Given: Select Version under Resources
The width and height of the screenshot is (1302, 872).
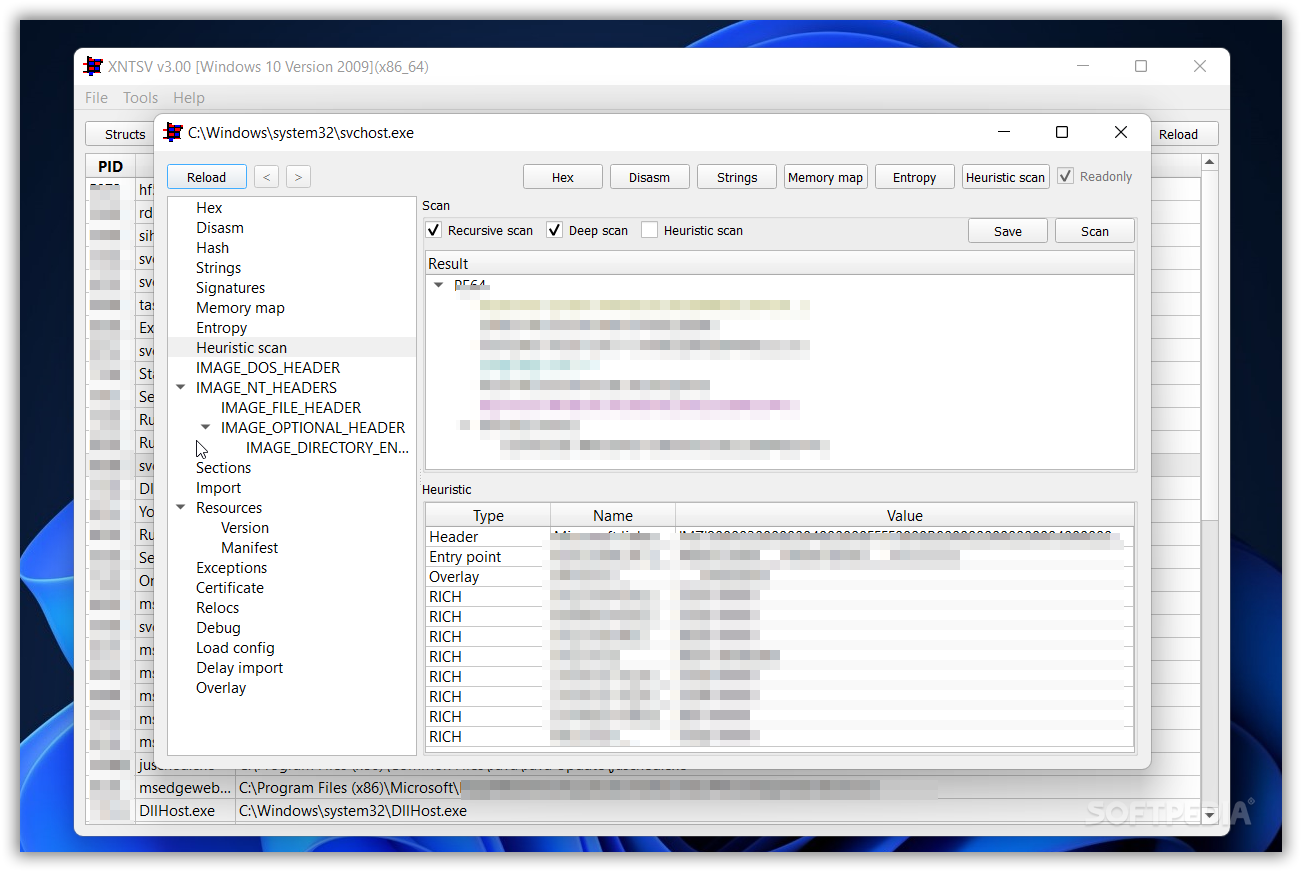Looking at the screenshot, I should (x=245, y=527).
